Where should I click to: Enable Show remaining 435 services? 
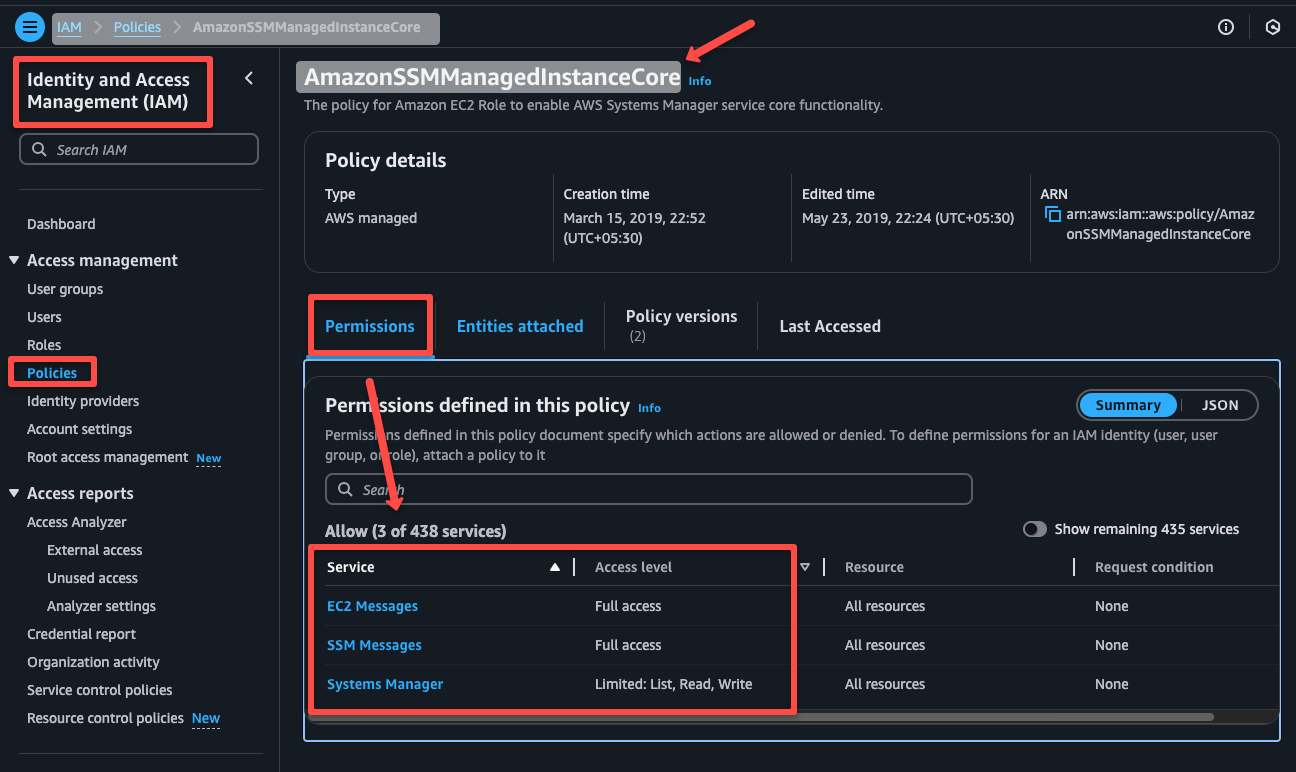pos(1035,529)
